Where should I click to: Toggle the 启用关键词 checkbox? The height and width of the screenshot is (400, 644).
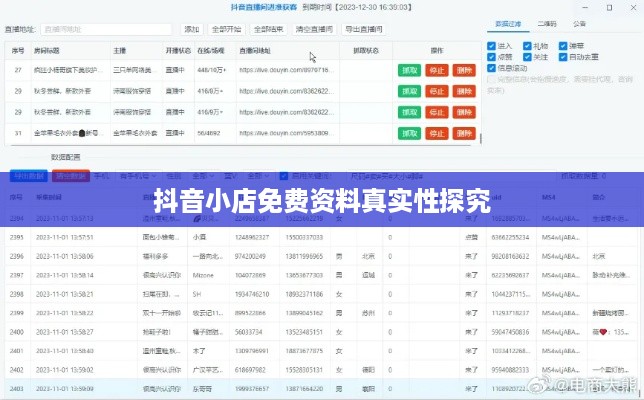pyautogui.click(x=283, y=176)
